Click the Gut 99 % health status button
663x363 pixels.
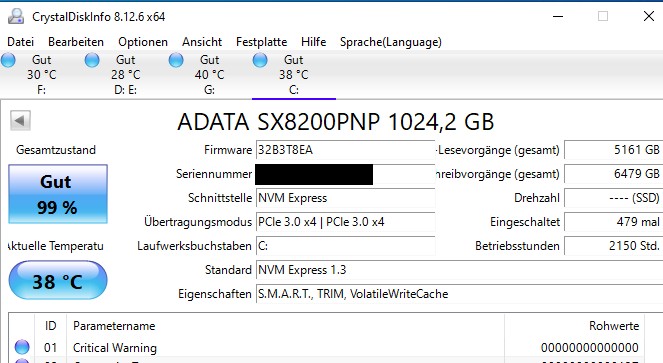pos(58,194)
